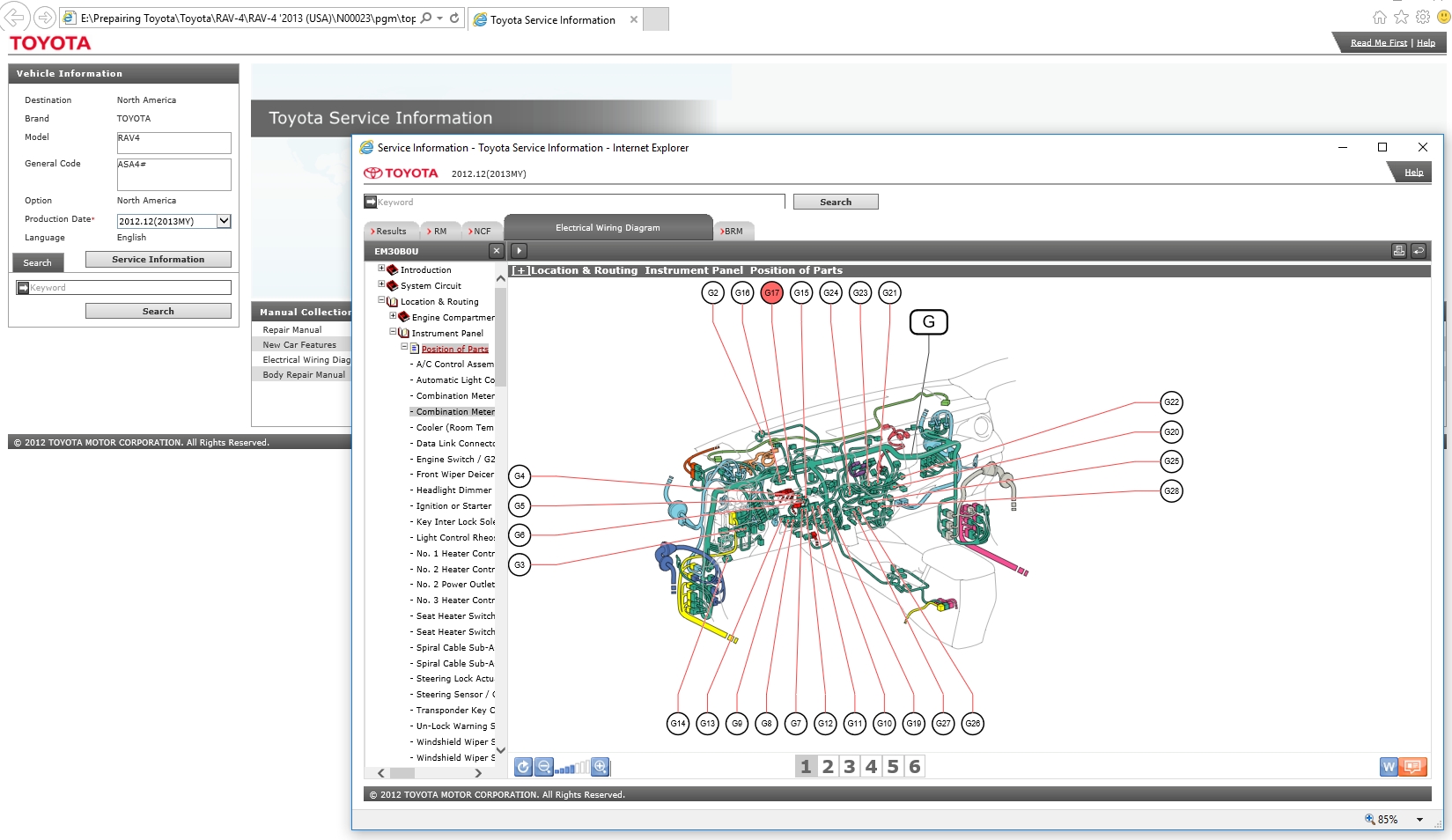Close the EM30B0U tree panel
Image resolution: width=1452 pixels, height=840 pixels.
[x=497, y=251]
